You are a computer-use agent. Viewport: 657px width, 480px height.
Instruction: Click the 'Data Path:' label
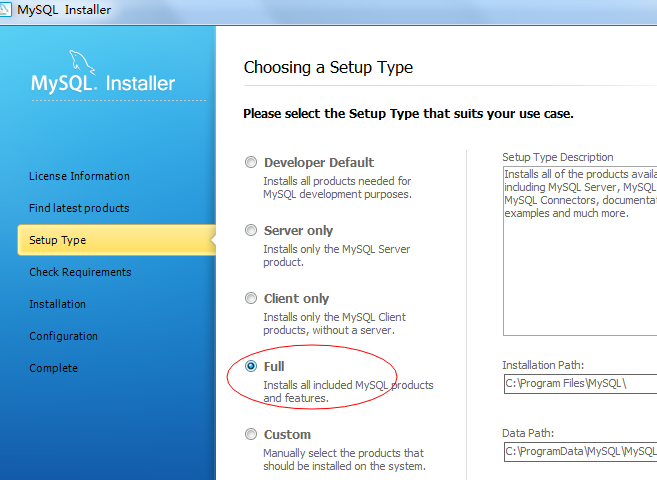tap(528, 433)
